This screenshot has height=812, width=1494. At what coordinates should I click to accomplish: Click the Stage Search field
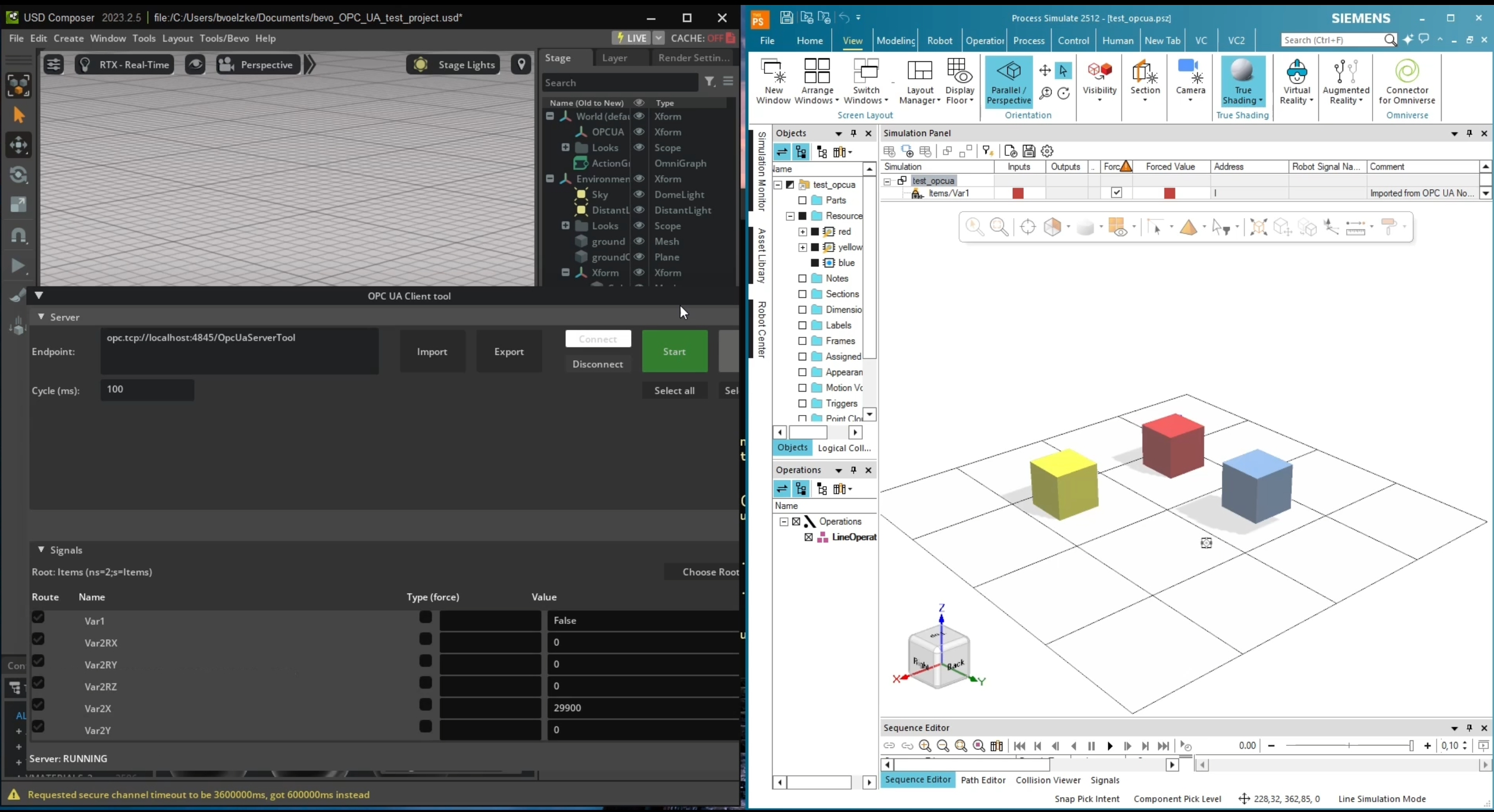click(x=620, y=83)
